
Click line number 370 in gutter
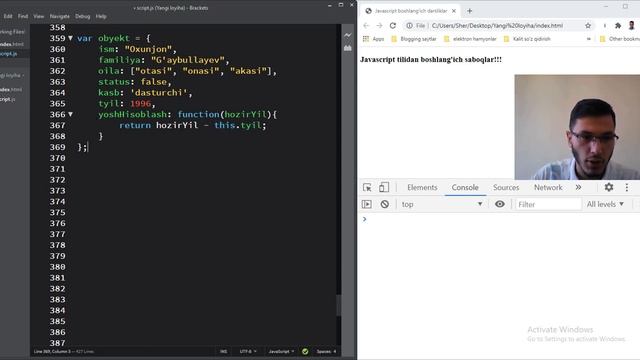pyautogui.click(x=58, y=158)
